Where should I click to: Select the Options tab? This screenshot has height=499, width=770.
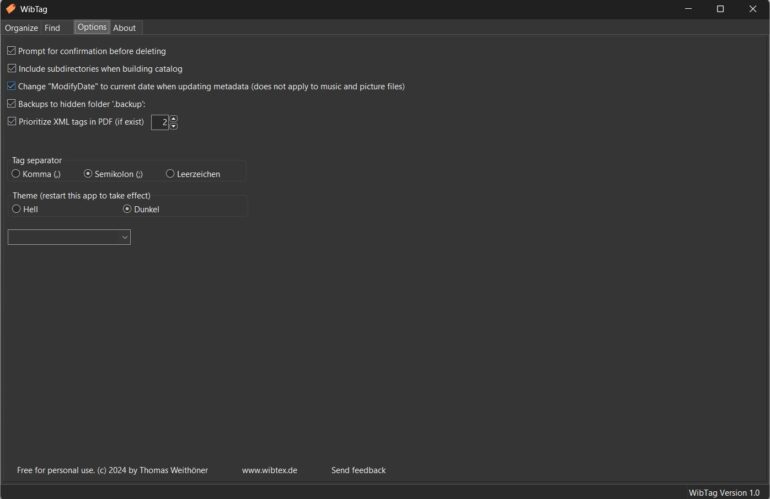click(92, 27)
